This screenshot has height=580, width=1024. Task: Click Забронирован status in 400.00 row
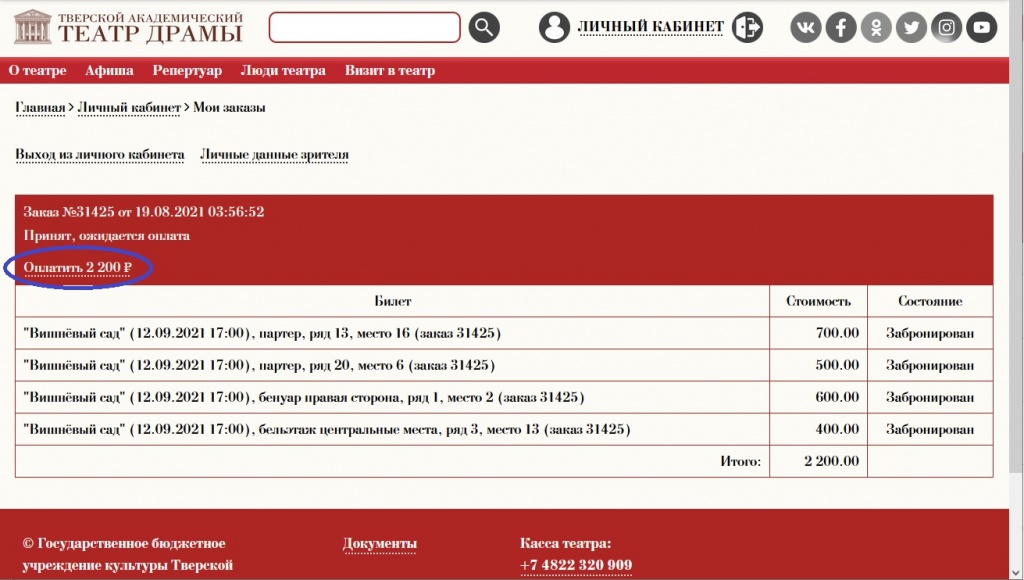[x=930, y=429]
